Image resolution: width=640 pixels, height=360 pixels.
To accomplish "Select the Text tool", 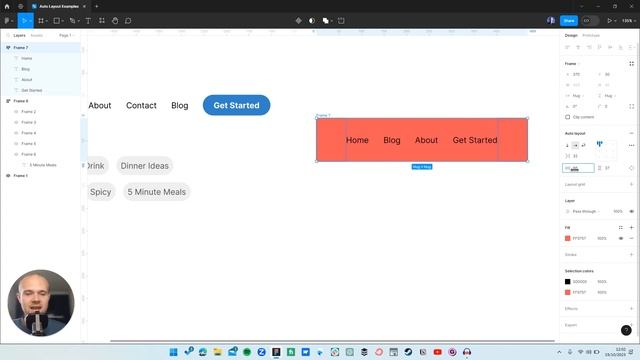I will pos(88,20).
